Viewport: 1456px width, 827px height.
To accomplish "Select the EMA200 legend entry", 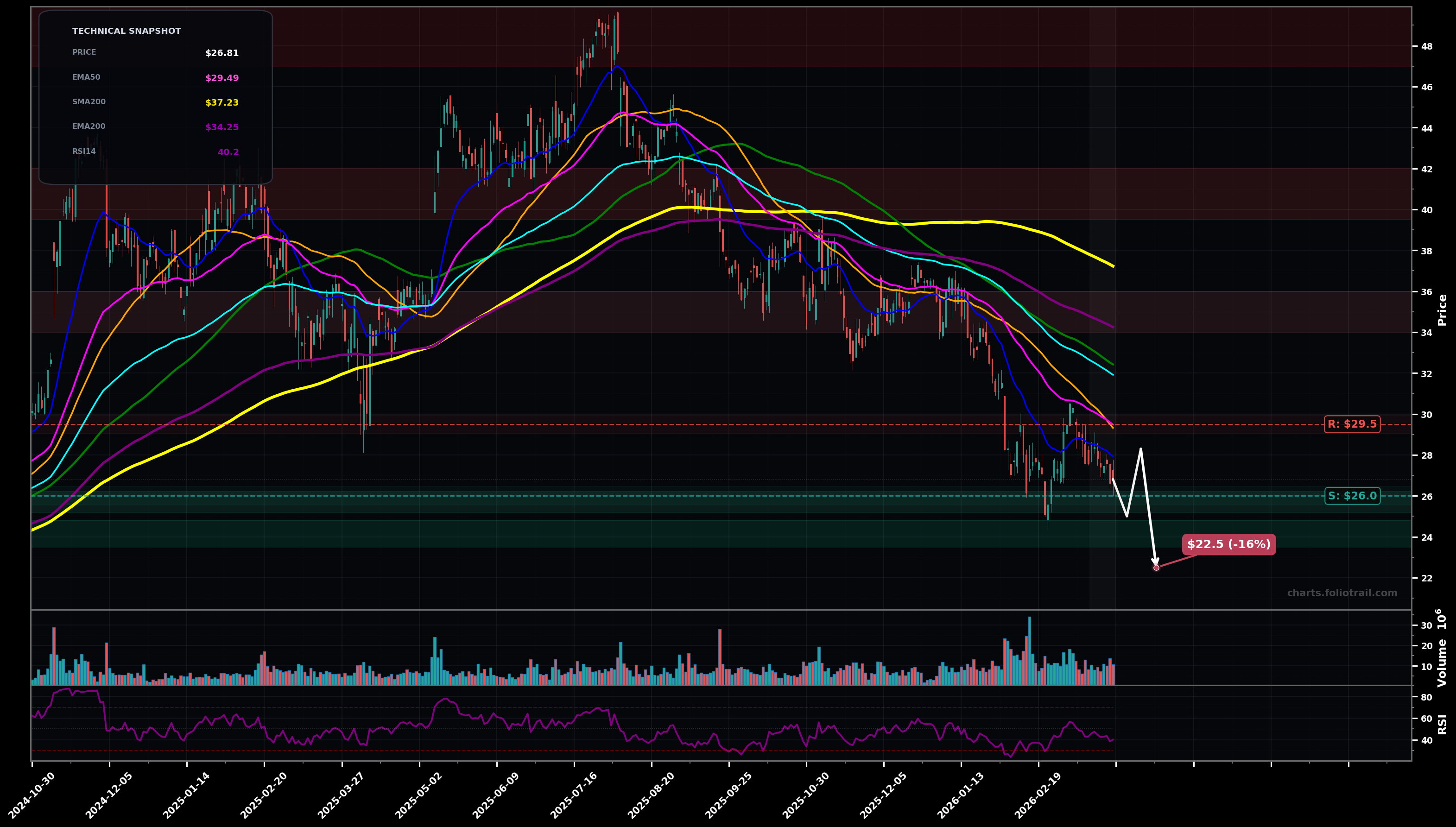I will [x=88, y=126].
